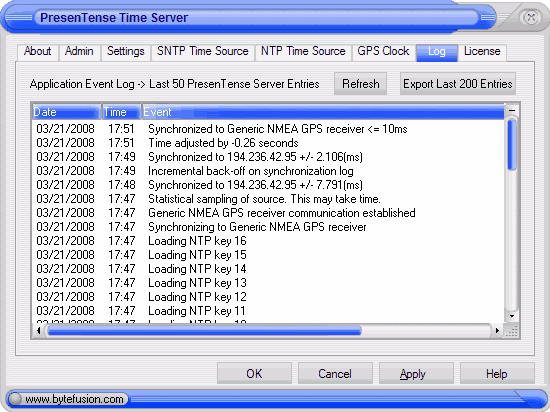Screen dimensions: 550x412
Task: Select the Log tab
Action: point(437,53)
